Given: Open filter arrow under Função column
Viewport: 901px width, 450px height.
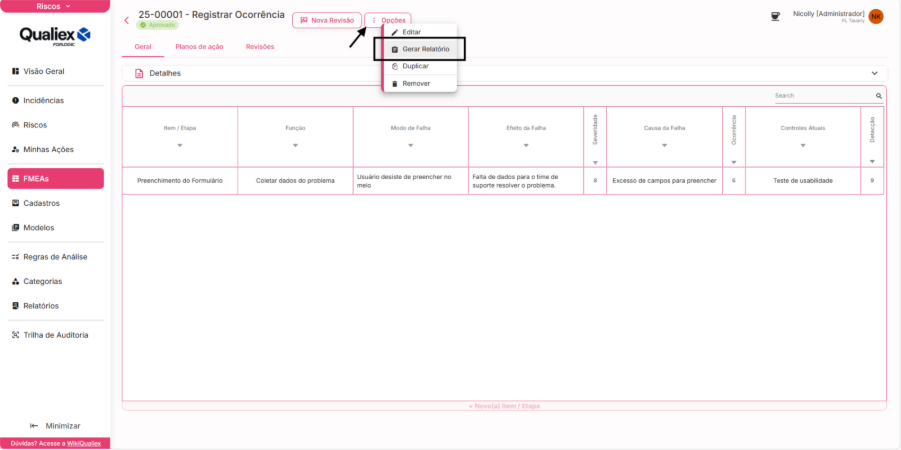Looking at the screenshot, I should [x=295, y=146].
